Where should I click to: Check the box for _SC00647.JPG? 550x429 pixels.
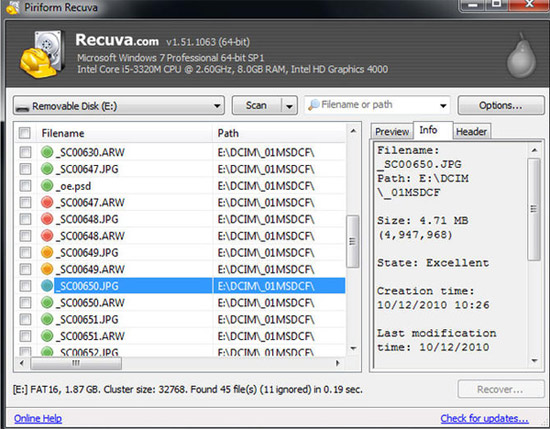25,169
